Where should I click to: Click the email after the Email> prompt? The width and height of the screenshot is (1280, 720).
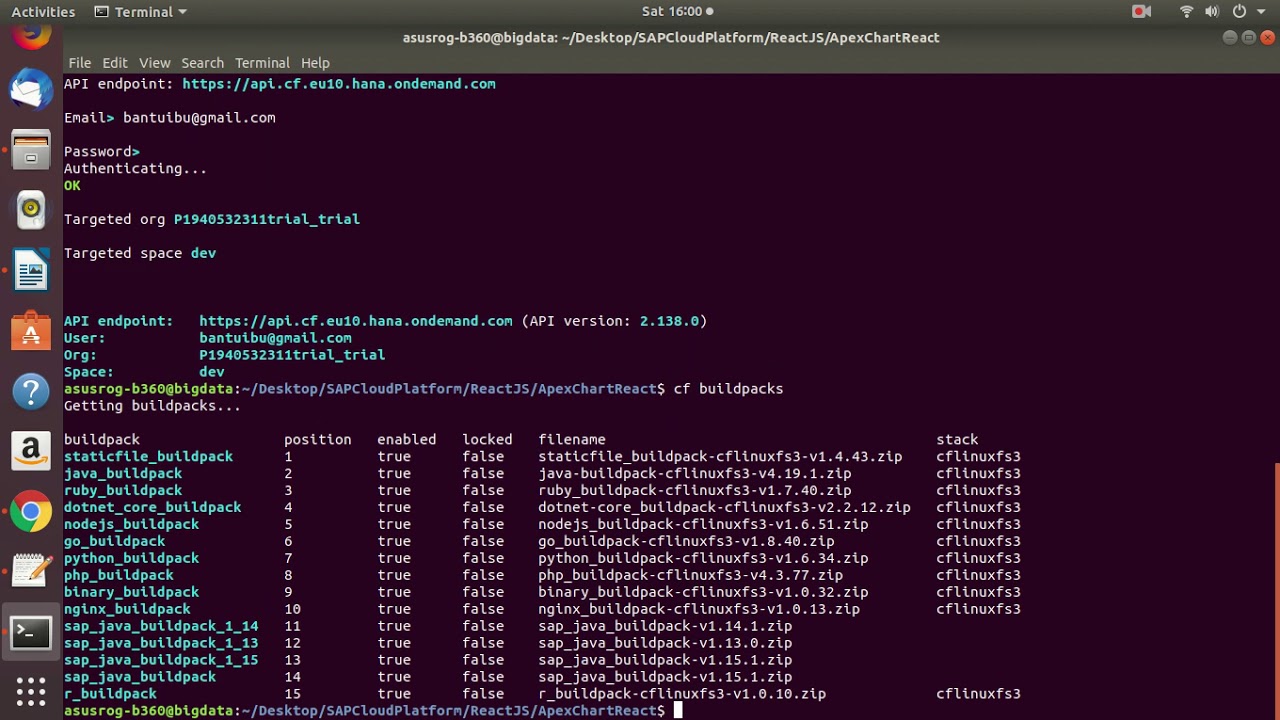(199, 118)
